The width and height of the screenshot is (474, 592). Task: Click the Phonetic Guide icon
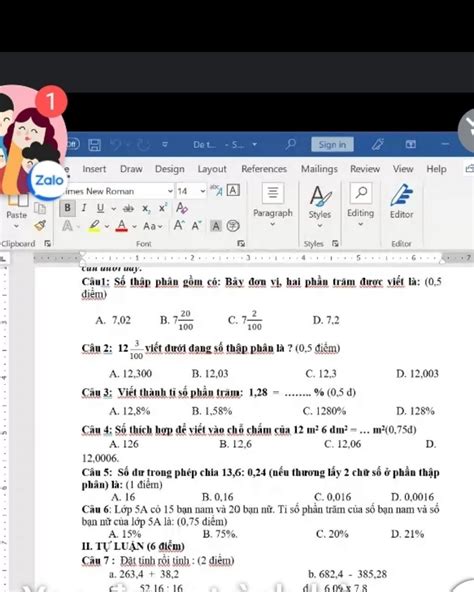pos(216,190)
